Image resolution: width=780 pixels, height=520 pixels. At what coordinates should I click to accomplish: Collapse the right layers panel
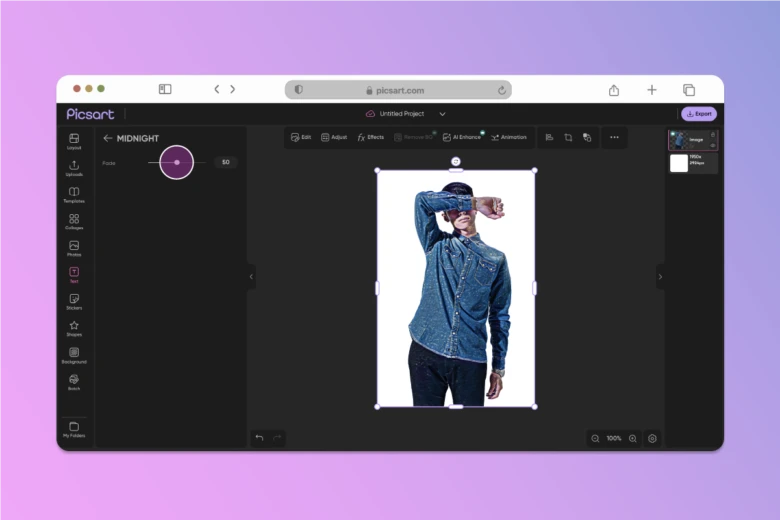point(659,277)
